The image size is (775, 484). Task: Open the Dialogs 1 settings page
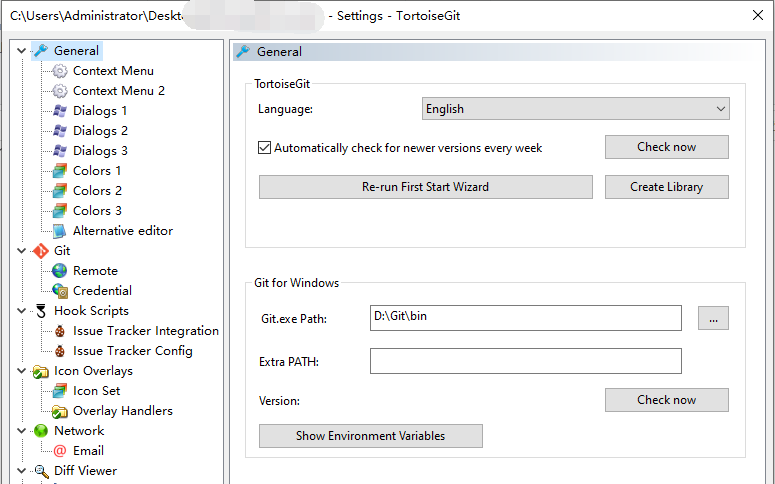coord(100,111)
